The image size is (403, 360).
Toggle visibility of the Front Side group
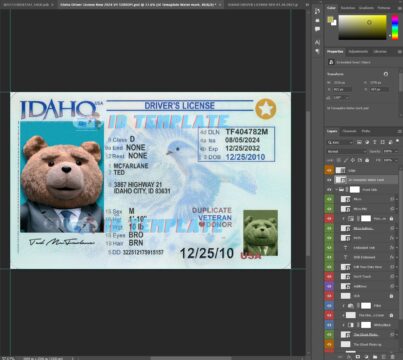coord(329,189)
